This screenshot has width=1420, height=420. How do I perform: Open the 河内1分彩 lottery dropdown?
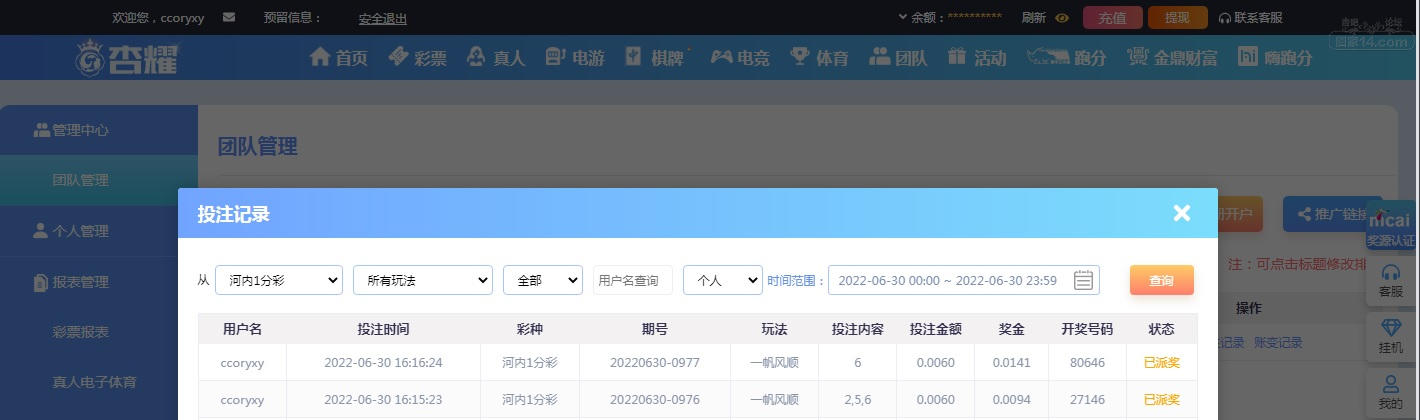[x=279, y=280]
